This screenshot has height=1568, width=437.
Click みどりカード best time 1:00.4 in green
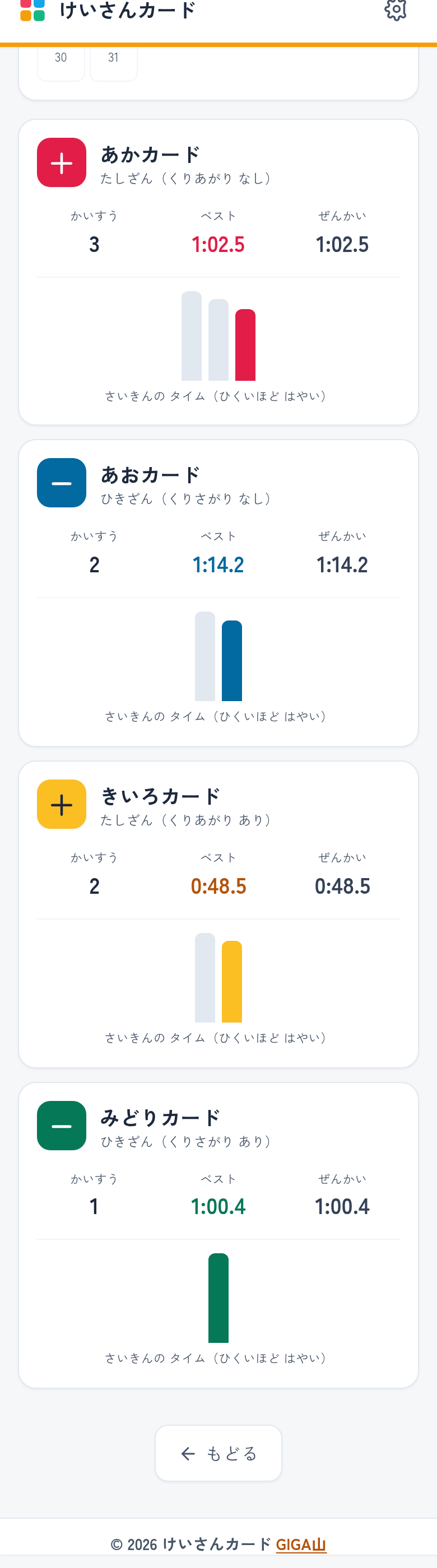(218, 1206)
